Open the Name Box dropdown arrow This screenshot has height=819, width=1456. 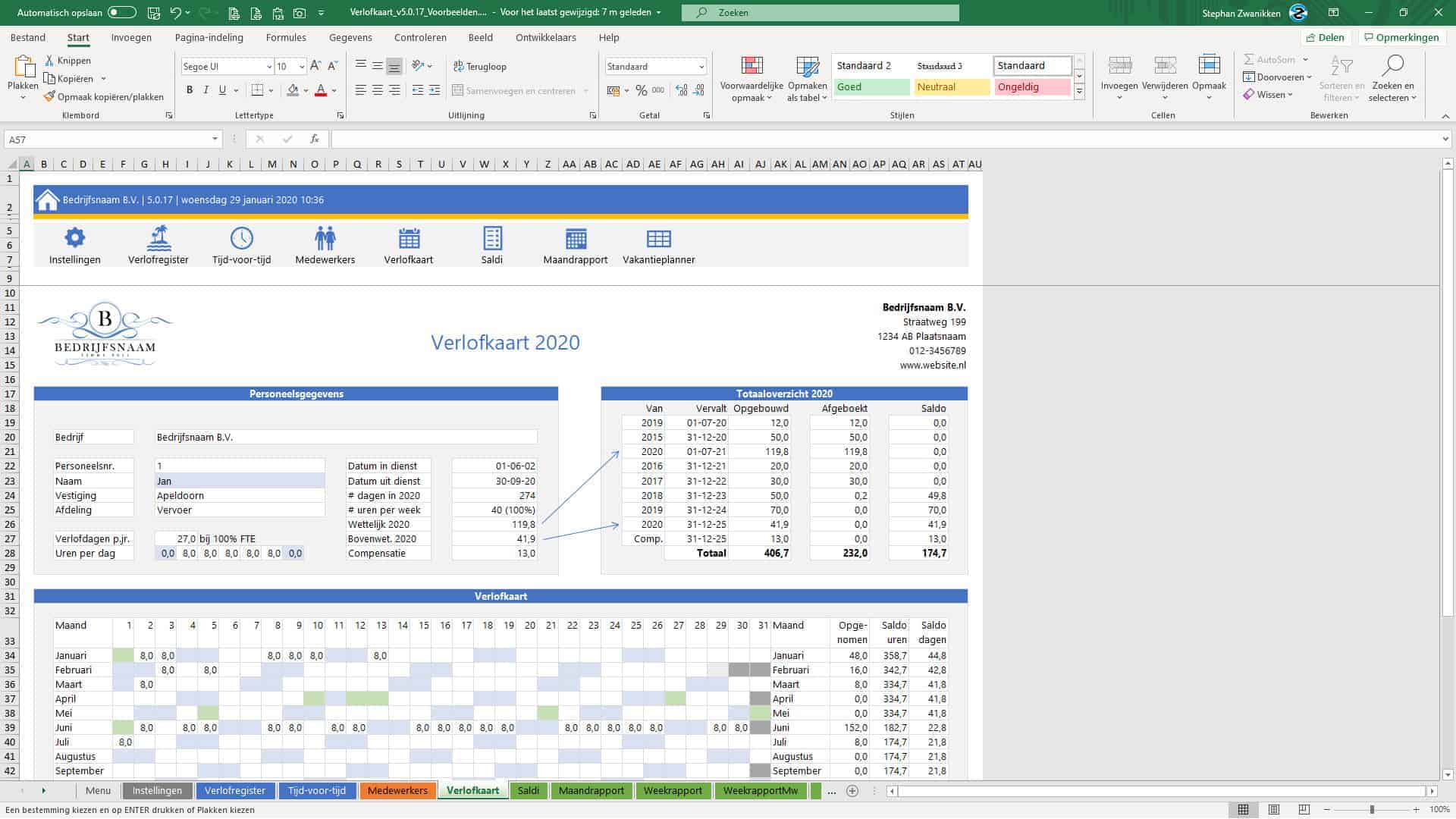(x=215, y=139)
